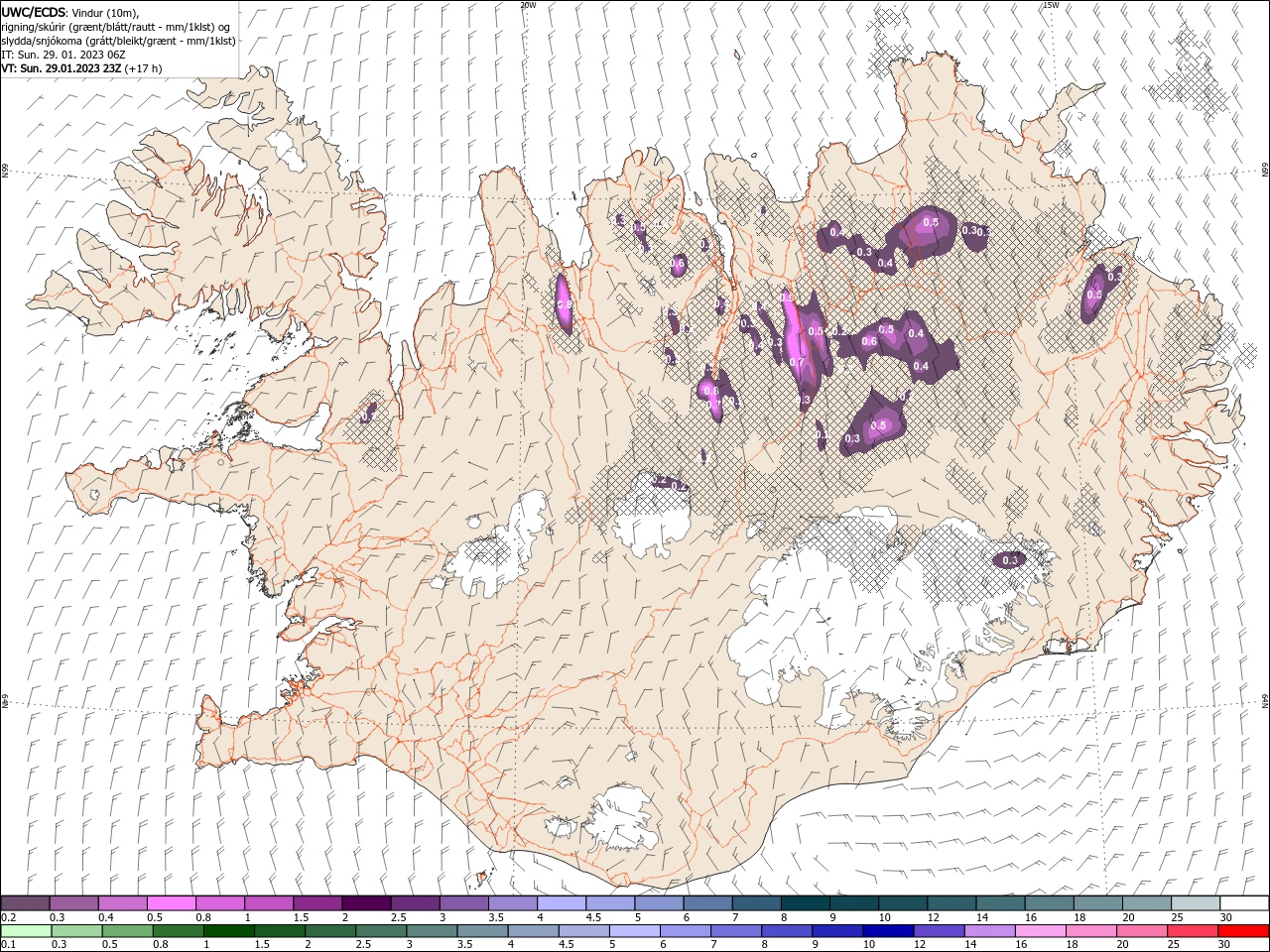
Task: Click the lower legend swatch starting at 2.5
Action: [380, 930]
